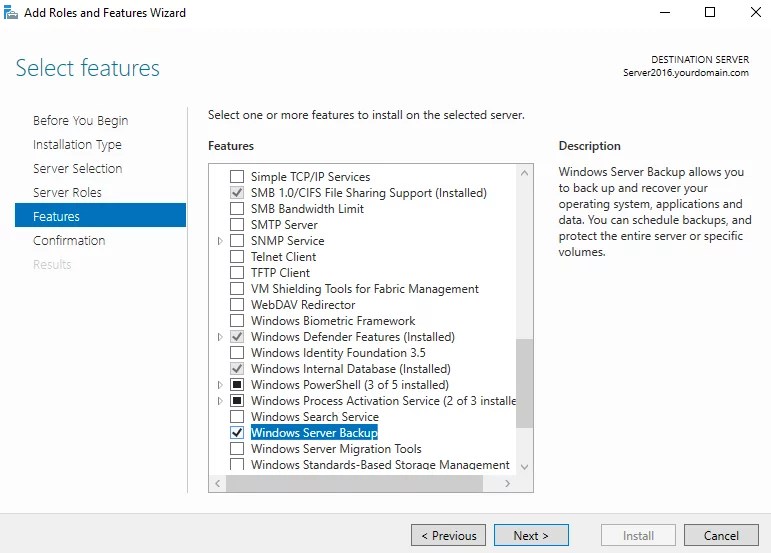Viewport: 771px width, 553px height.
Task: Click the Next button
Action: click(532, 535)
